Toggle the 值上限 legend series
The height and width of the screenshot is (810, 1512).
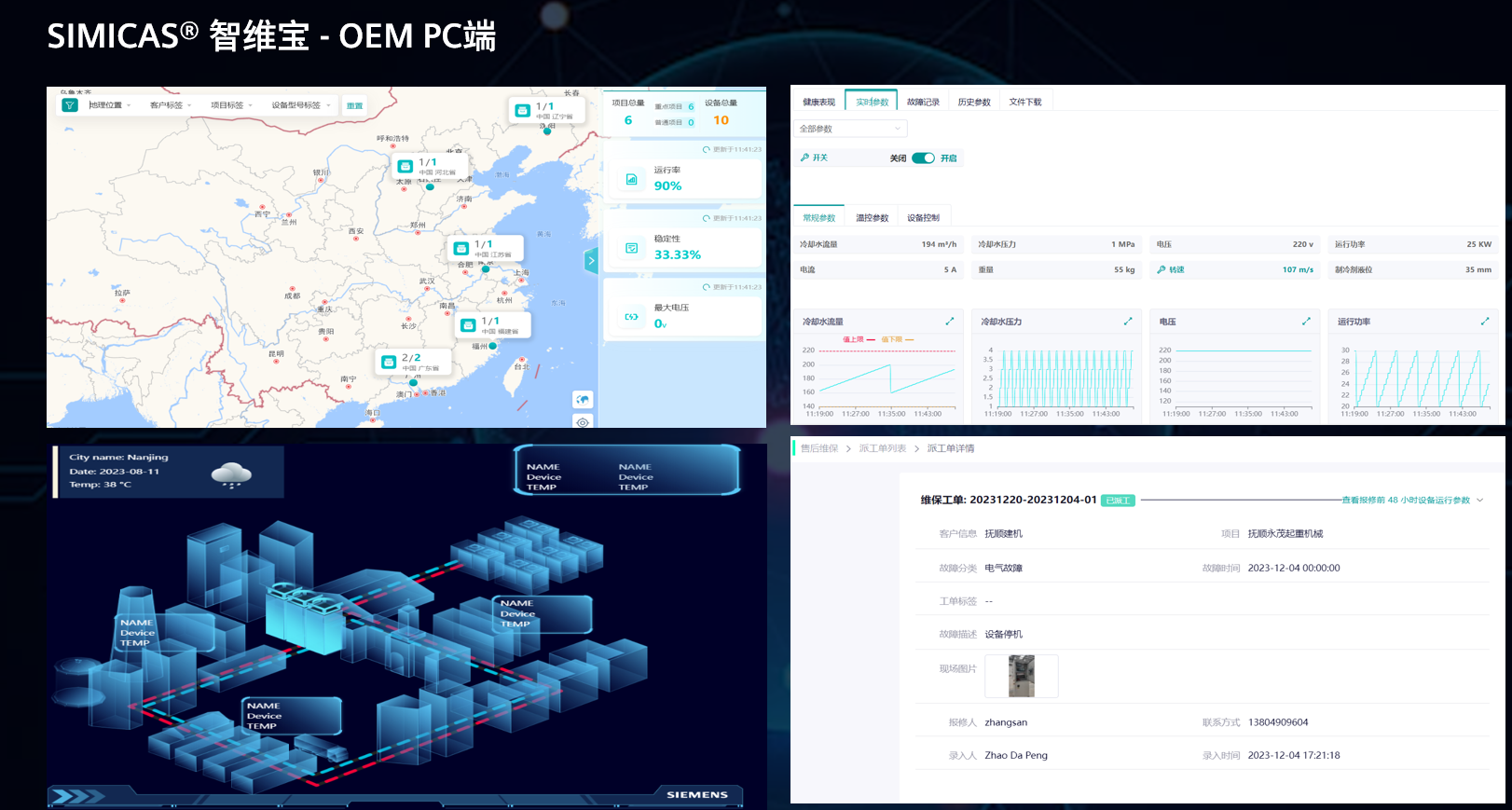coord(859,339)
